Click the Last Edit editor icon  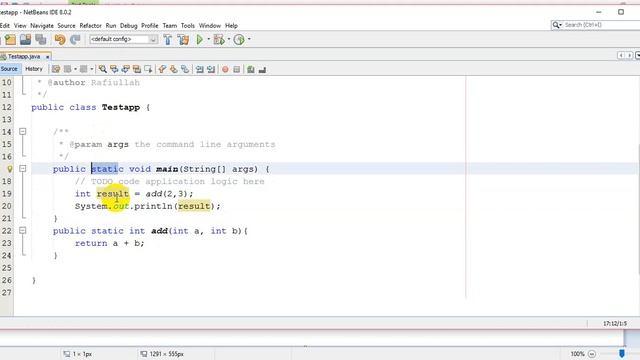(56, 69)
